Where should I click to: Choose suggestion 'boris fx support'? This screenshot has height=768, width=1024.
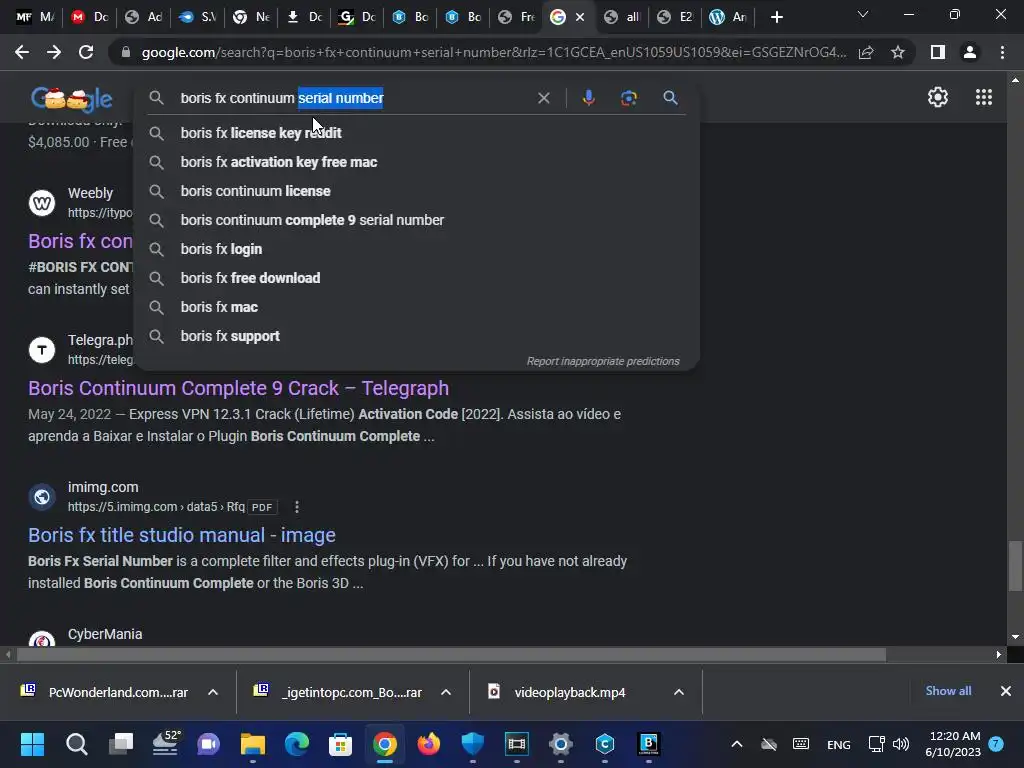pos(417,336)
